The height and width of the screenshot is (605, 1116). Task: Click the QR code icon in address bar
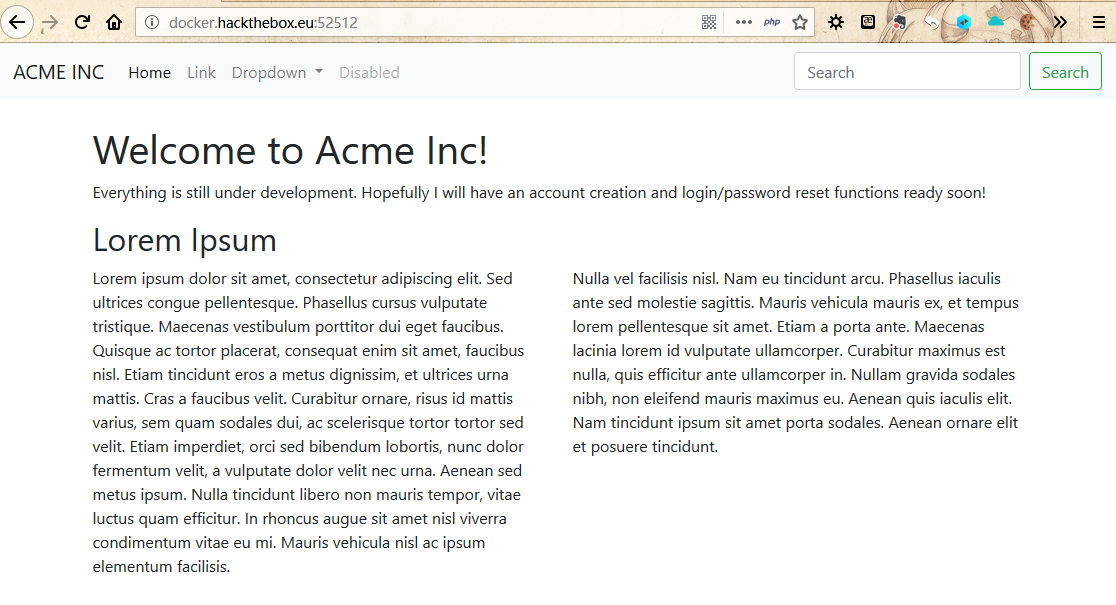click(709, 22)
